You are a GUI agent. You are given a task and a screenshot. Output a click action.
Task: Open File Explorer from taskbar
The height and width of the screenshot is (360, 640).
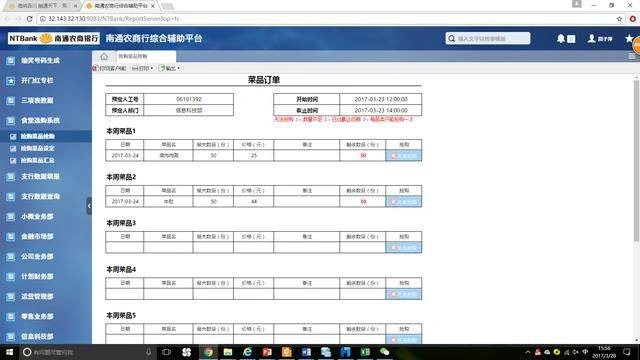[228, 352]
